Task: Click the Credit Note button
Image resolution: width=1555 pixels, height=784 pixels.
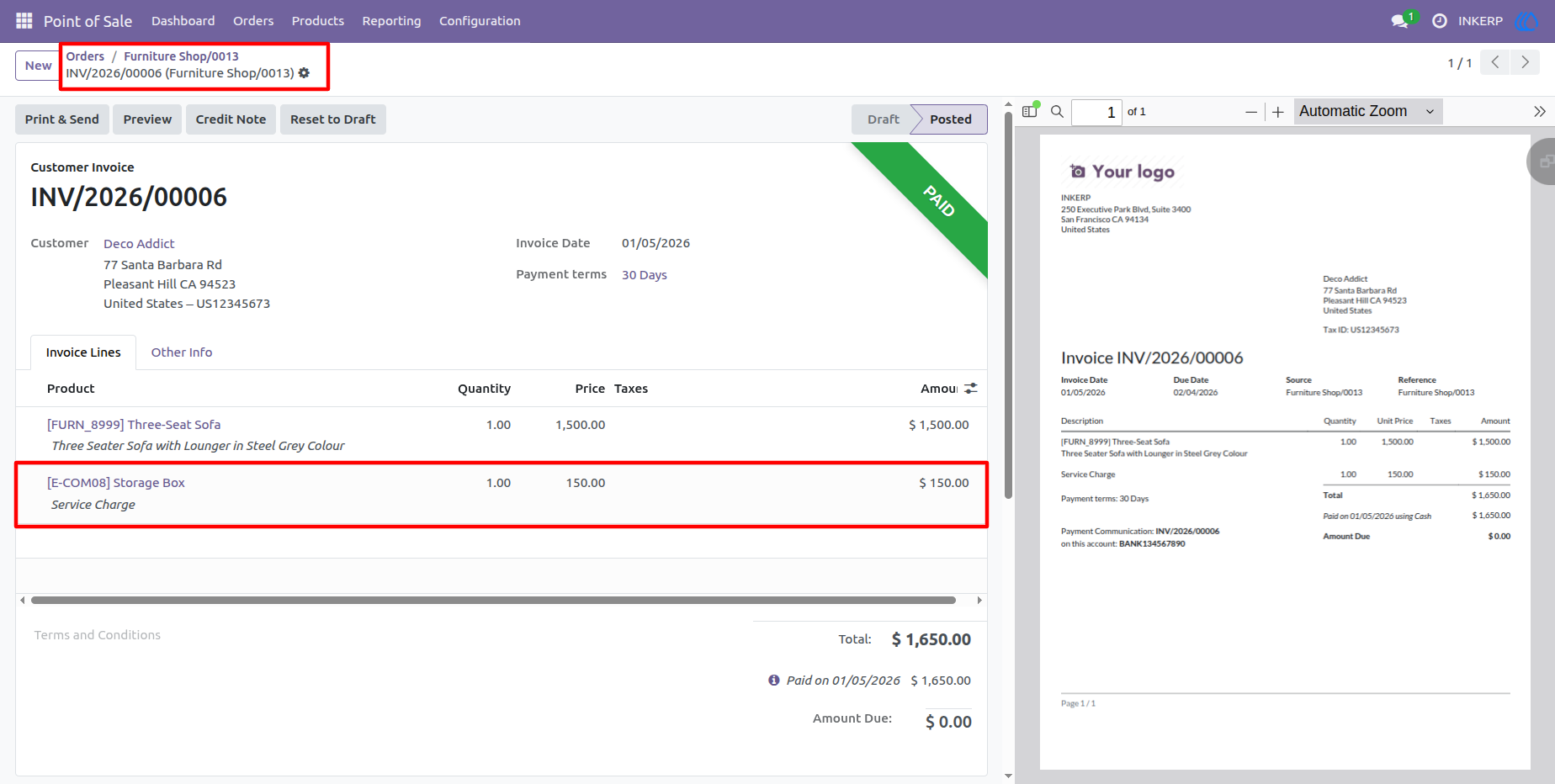Action: [231, 119]
